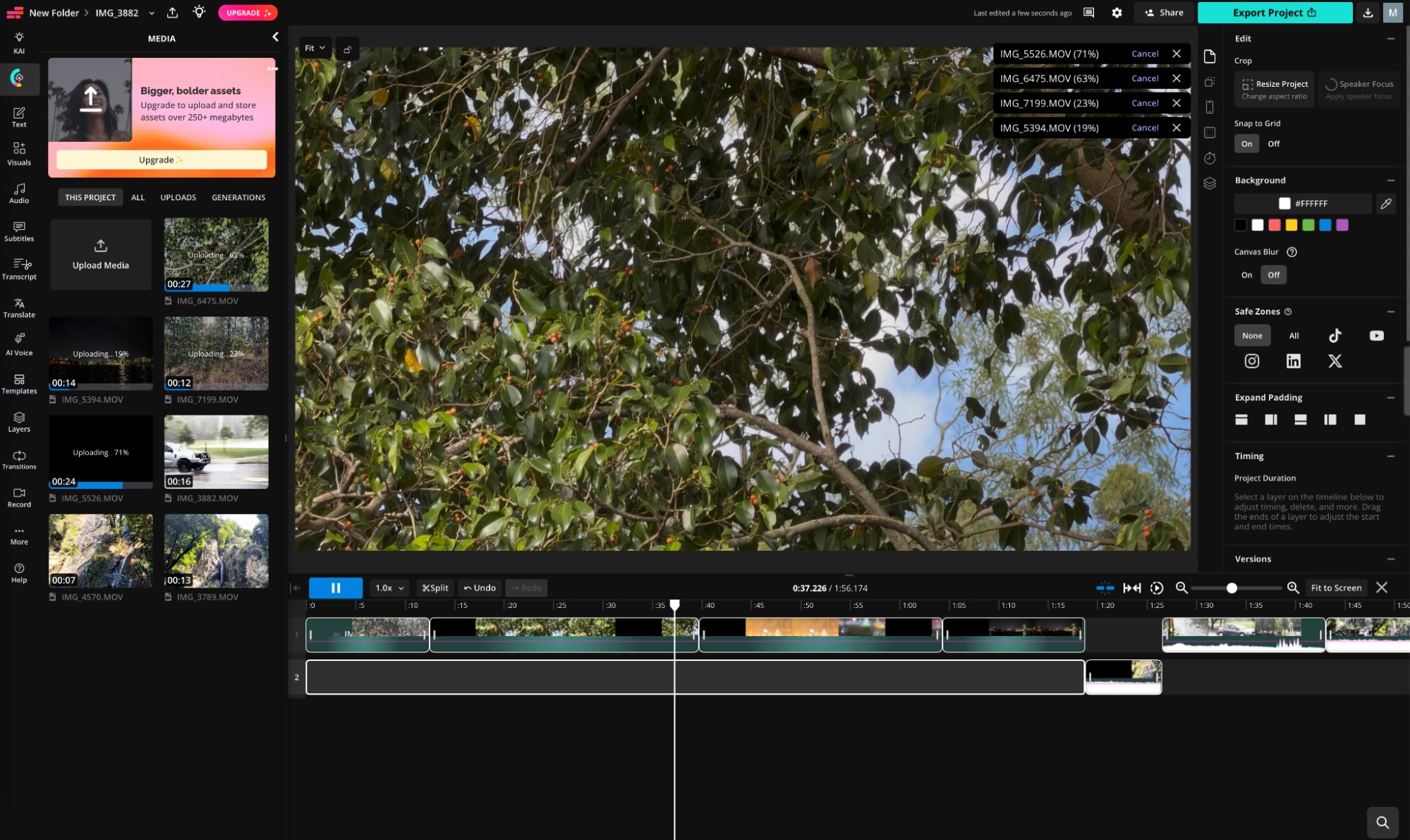Turn Snap to Grid Off
Screen dimensions: 1410x840
(1273, 144)
